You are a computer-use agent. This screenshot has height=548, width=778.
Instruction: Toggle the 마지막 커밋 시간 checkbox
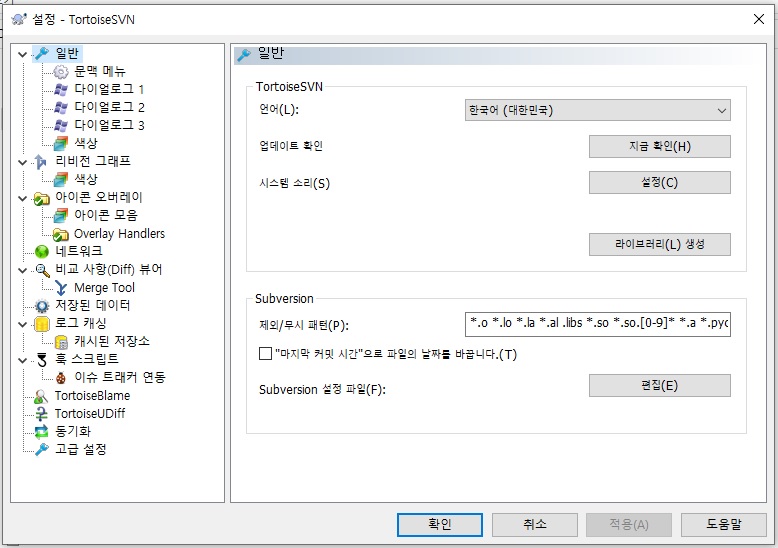[265, 353]
